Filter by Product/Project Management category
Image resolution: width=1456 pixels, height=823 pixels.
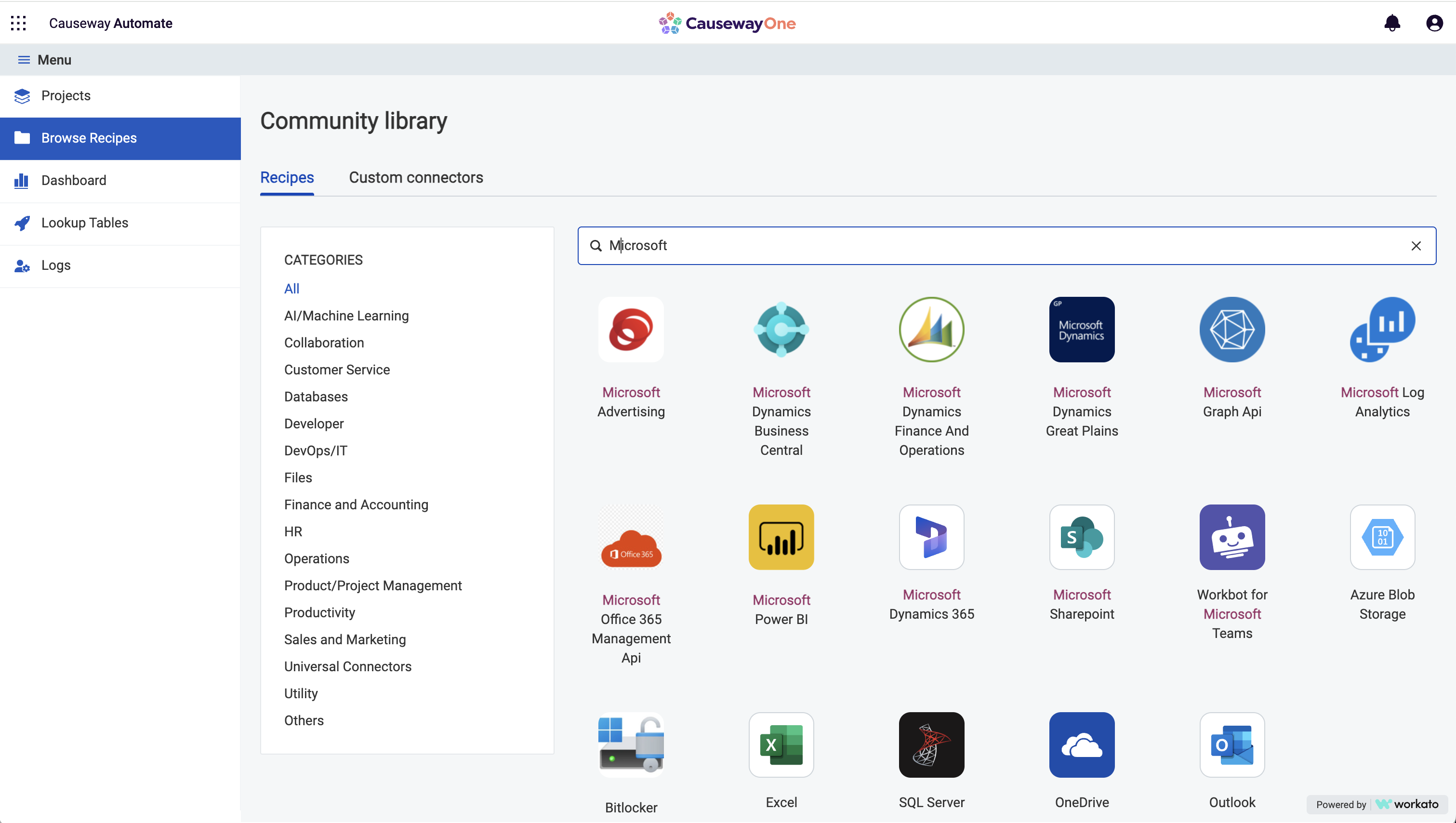click(x=372, y=585)
